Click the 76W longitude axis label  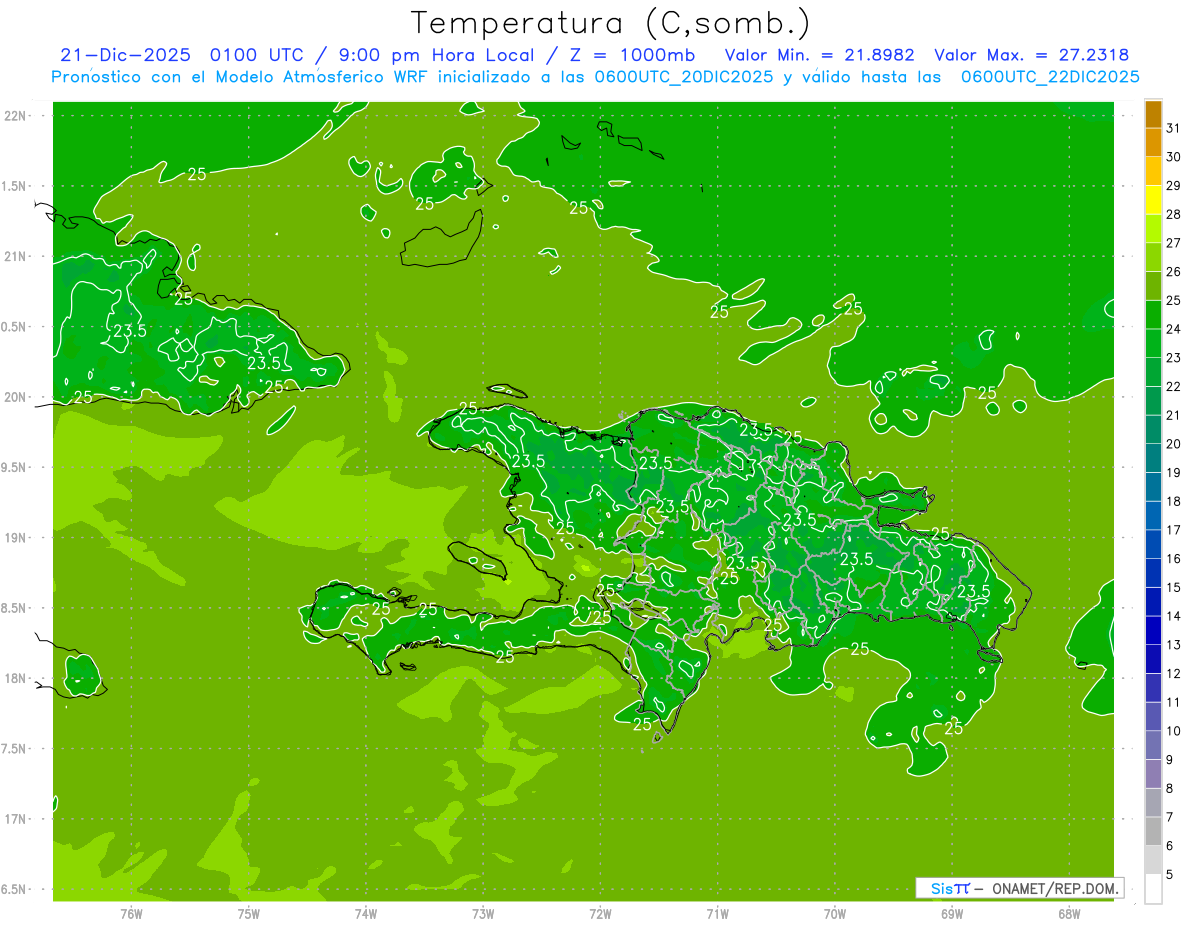tap(131, 914)
